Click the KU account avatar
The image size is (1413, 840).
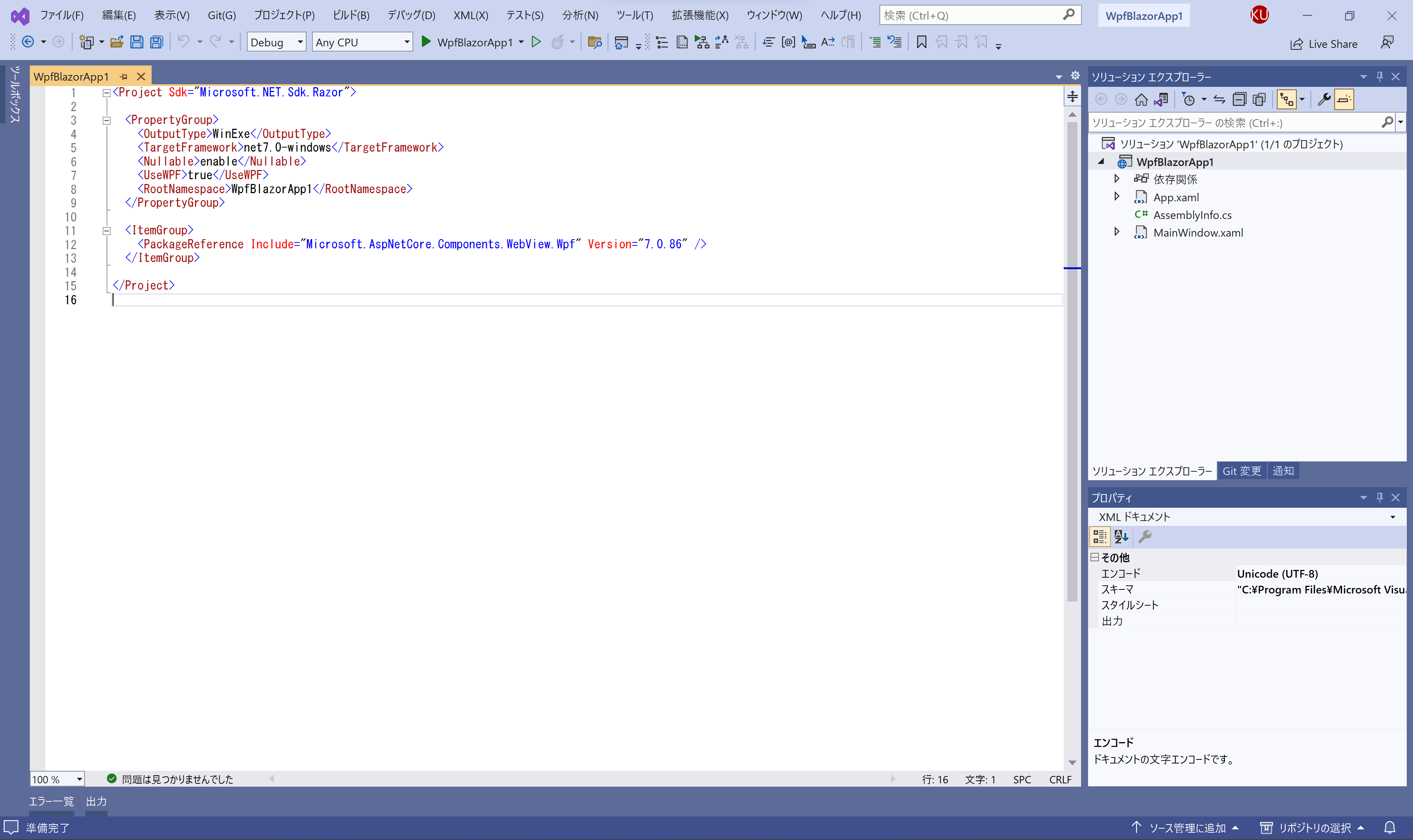pyautogui.click(x=1259, y=15)
